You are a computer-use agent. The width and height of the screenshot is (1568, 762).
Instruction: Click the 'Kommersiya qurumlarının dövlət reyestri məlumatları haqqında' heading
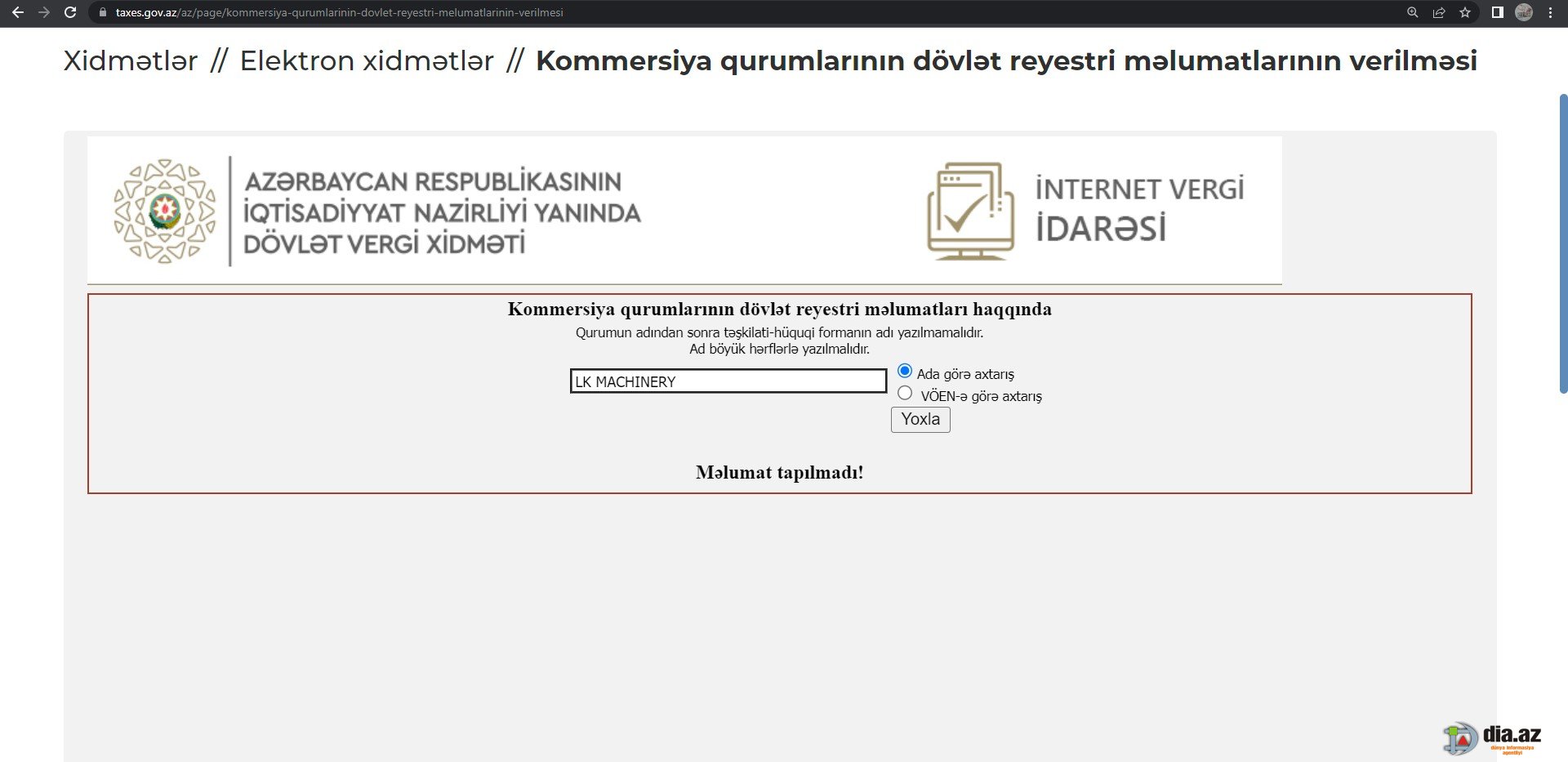pos(780,309)
